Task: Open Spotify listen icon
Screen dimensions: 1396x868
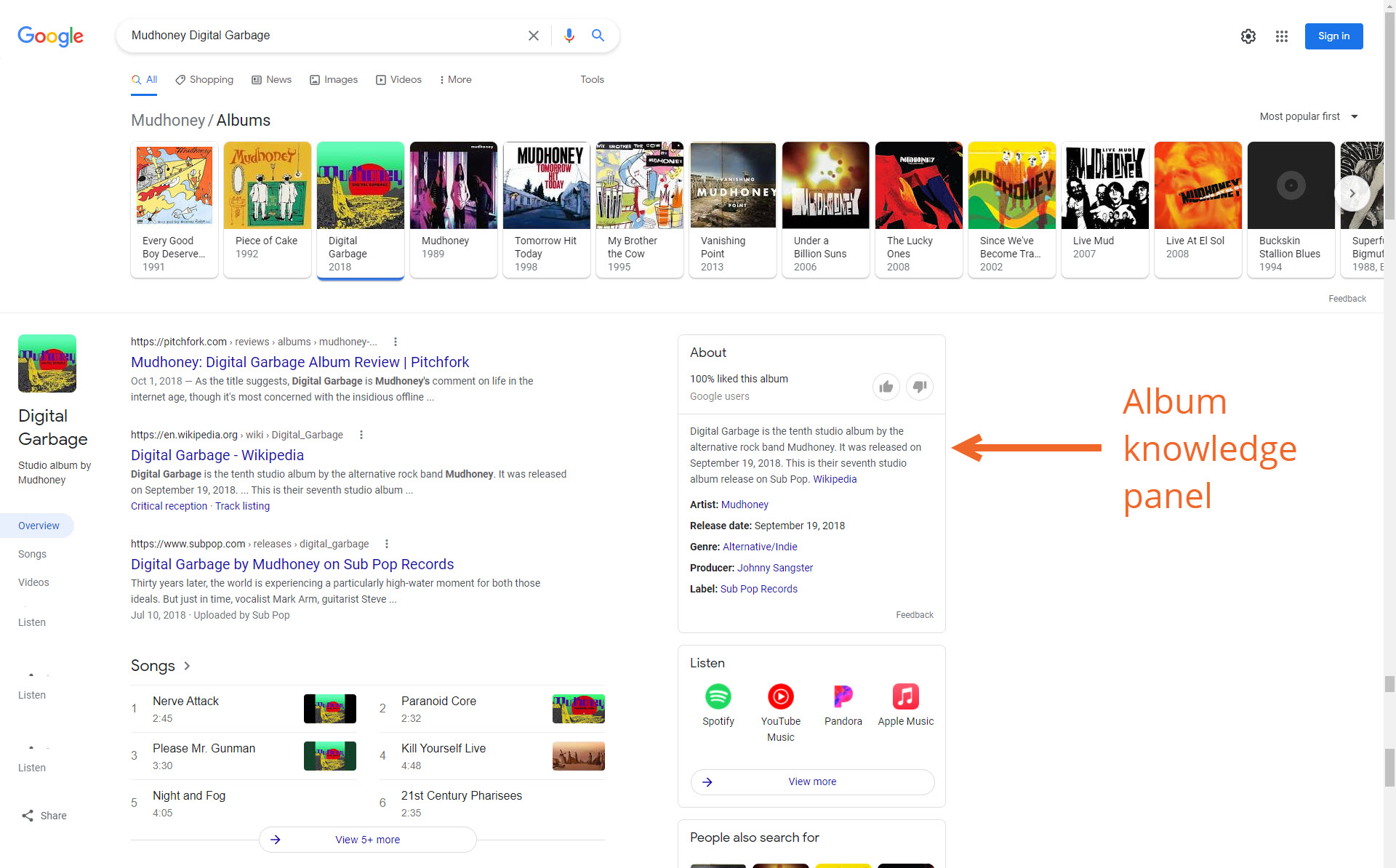Action: click(718, 696)
